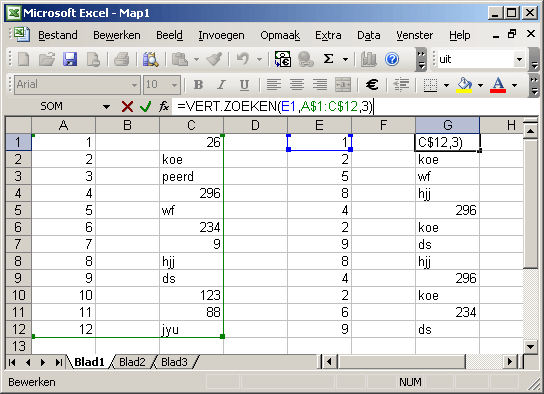
Task: Click the Select All corner button
Action: point(18,125)
